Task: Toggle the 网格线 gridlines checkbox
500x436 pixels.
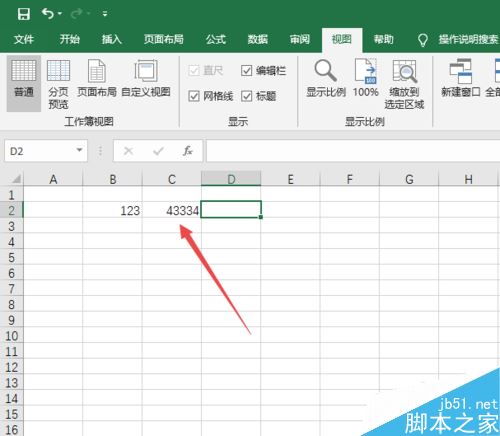Action: pyautogui.click(x=194, y=96)
